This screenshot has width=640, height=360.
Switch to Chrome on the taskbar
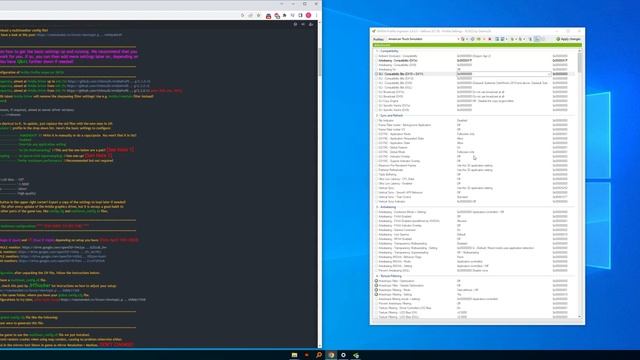331,355
